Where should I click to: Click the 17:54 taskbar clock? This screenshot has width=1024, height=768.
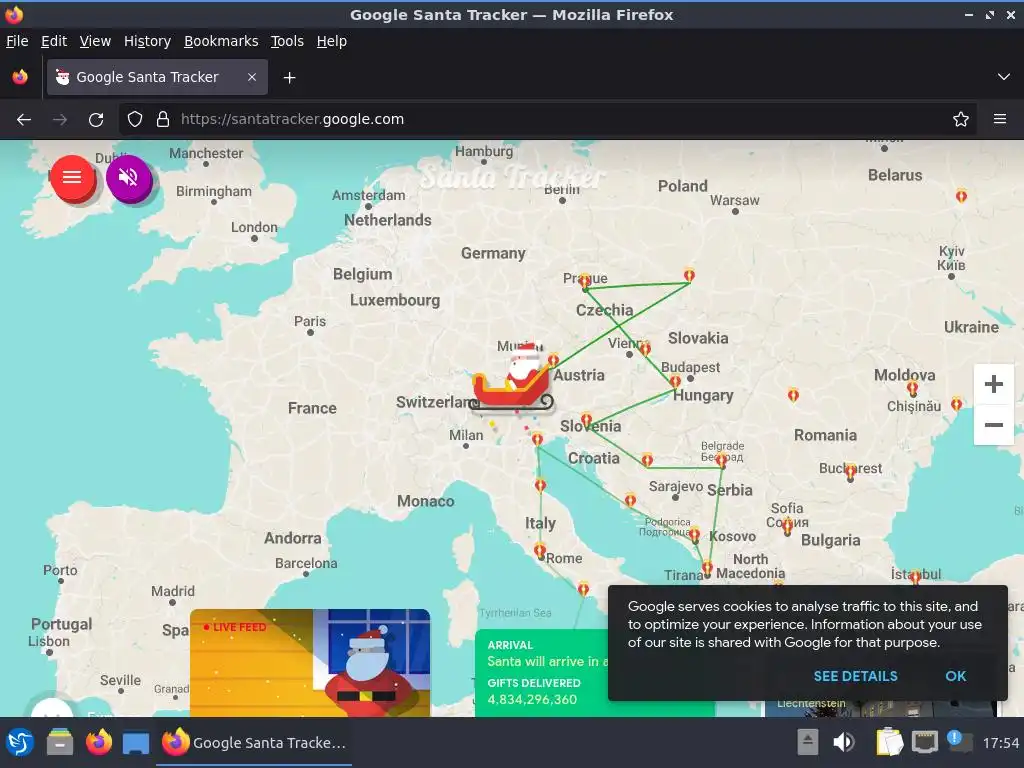coord(1000,743)
